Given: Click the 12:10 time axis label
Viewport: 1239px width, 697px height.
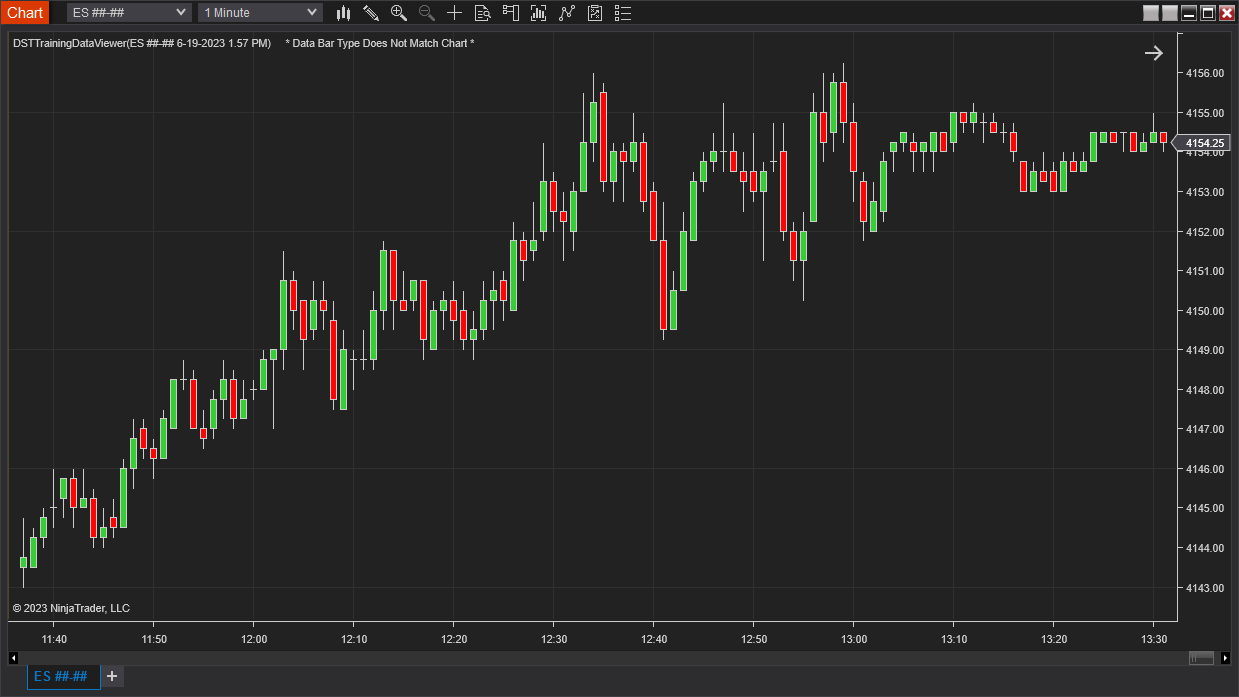Looking at the screenshot, I should pos(354,639).
